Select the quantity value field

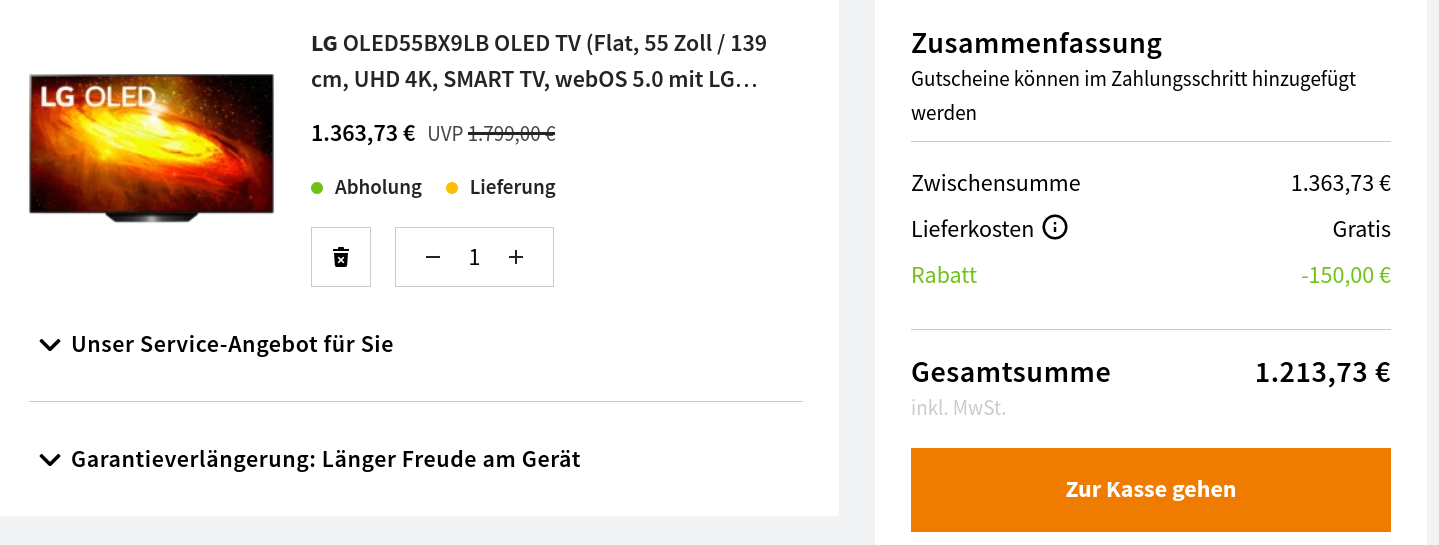click(474, 257)
